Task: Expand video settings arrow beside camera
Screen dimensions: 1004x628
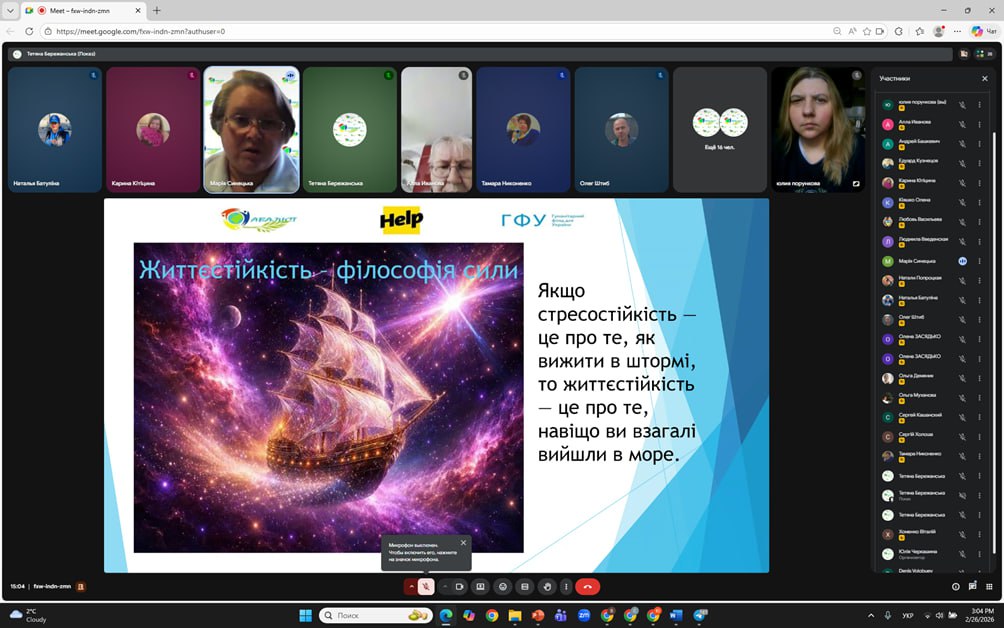Action: pyautogui.click(x=444, y=587)
